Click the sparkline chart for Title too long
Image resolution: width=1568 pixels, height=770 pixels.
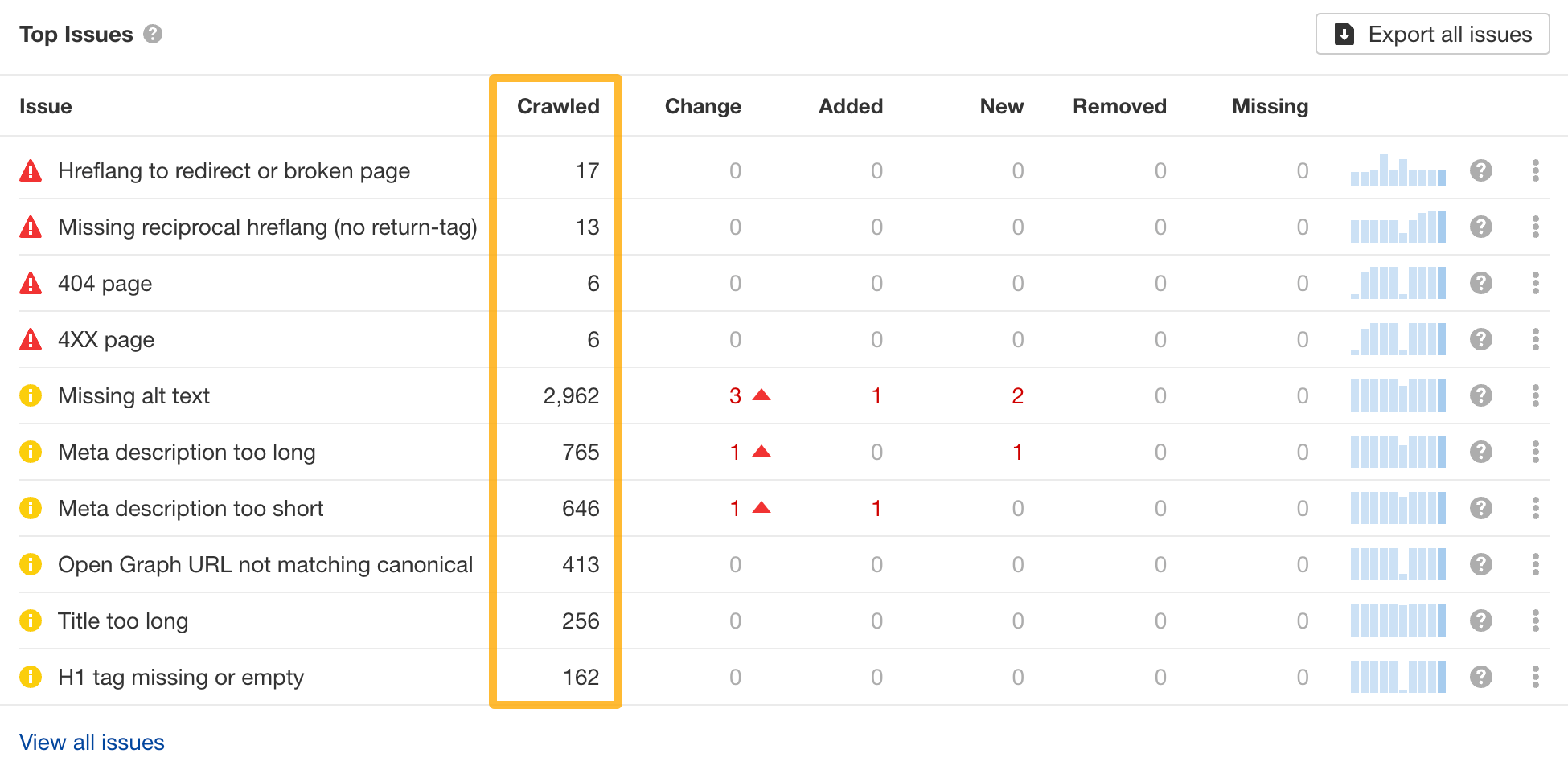point(1397,621)
